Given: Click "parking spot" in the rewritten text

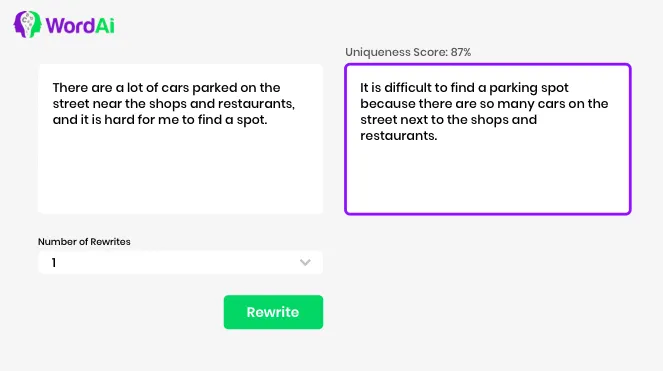Looking at the screenshot, I should [529, 88].
